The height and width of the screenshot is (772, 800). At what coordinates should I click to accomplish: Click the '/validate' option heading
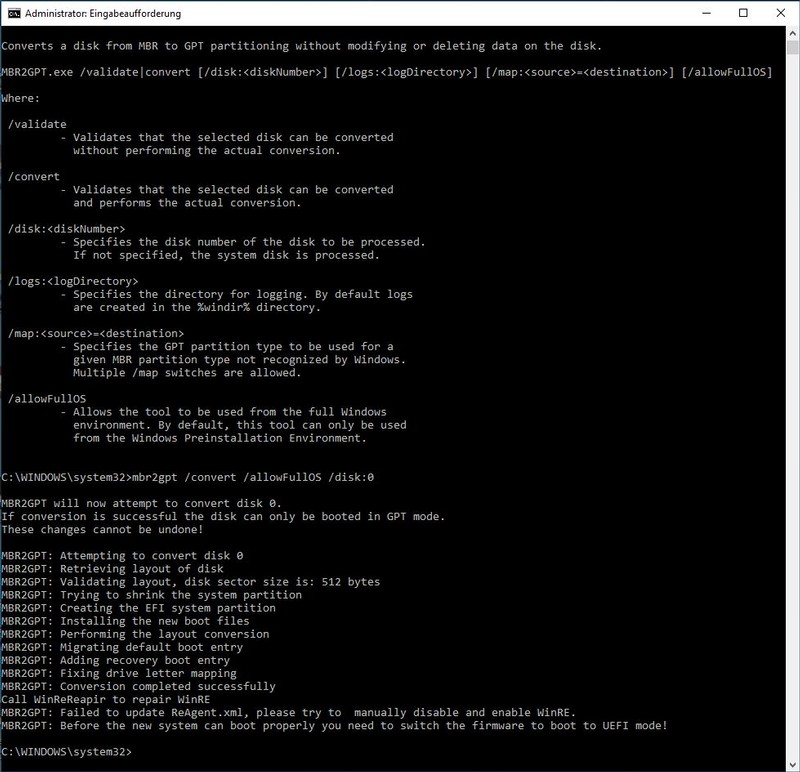(37, 124)
